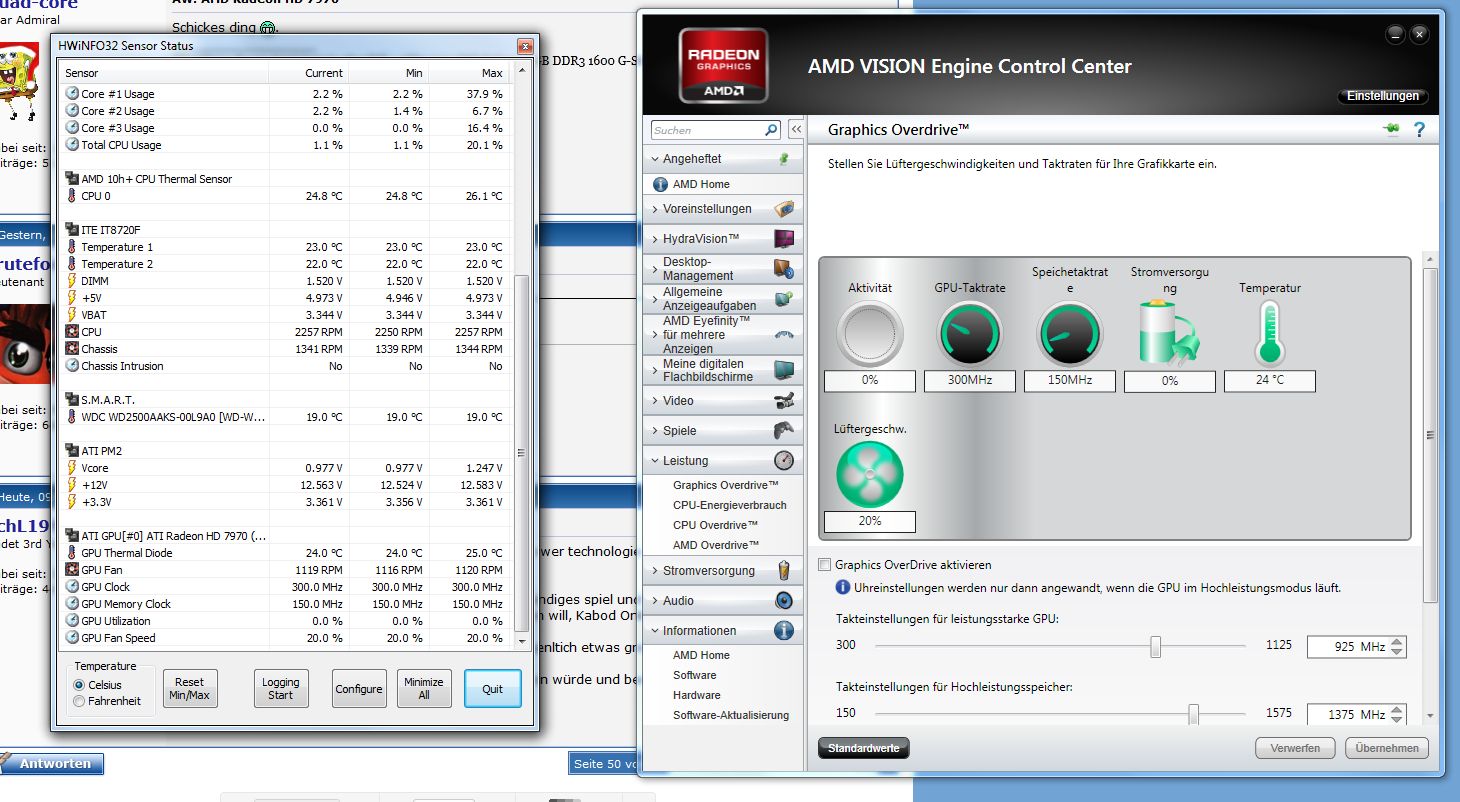Open Graphics Overdrive™ page in sidebar
The height and width of the screenshot is (802, 1460).
(x=726, y=485)
